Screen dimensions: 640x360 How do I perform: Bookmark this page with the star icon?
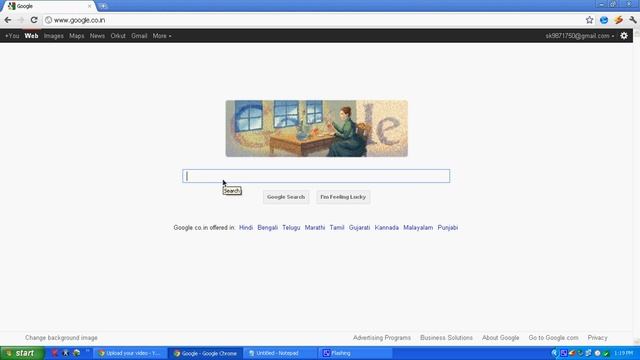click(x=589, y=20)
